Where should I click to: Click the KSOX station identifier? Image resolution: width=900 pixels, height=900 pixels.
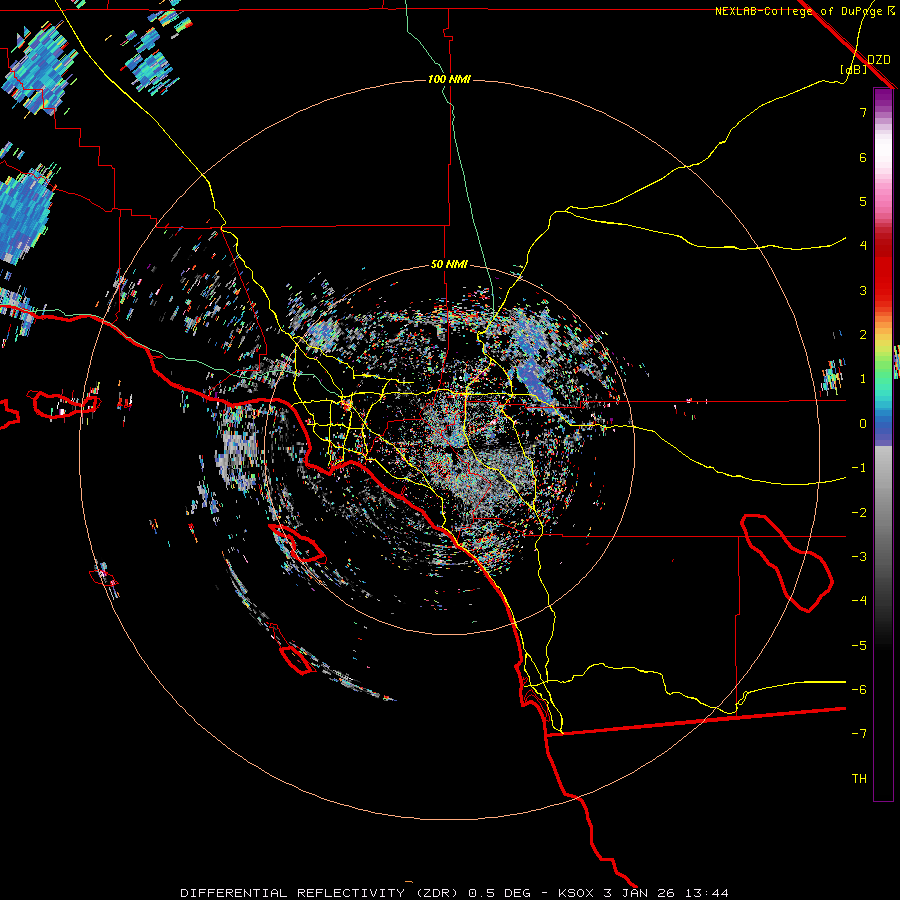577,893
